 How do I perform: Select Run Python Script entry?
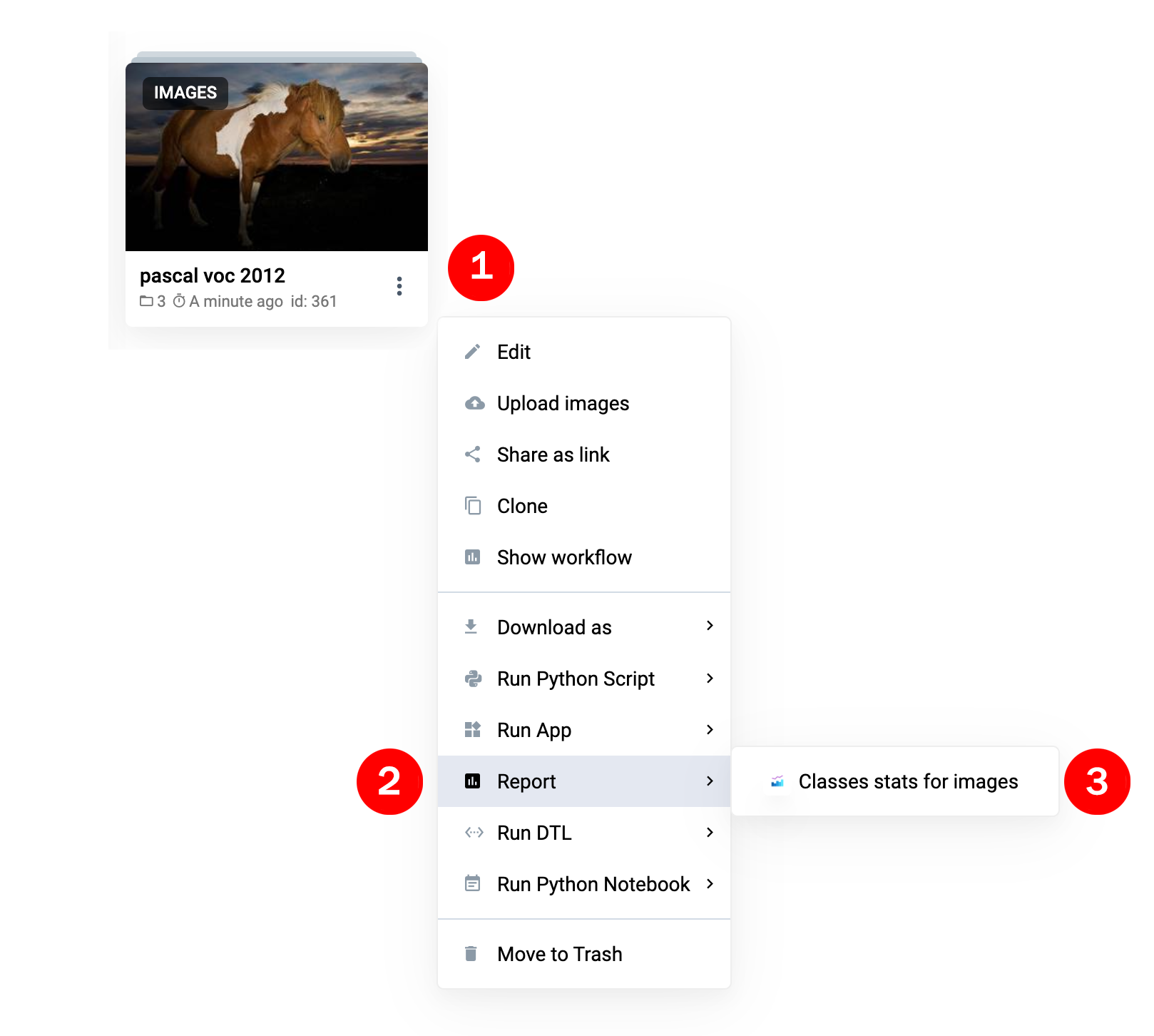click(584, 679)
